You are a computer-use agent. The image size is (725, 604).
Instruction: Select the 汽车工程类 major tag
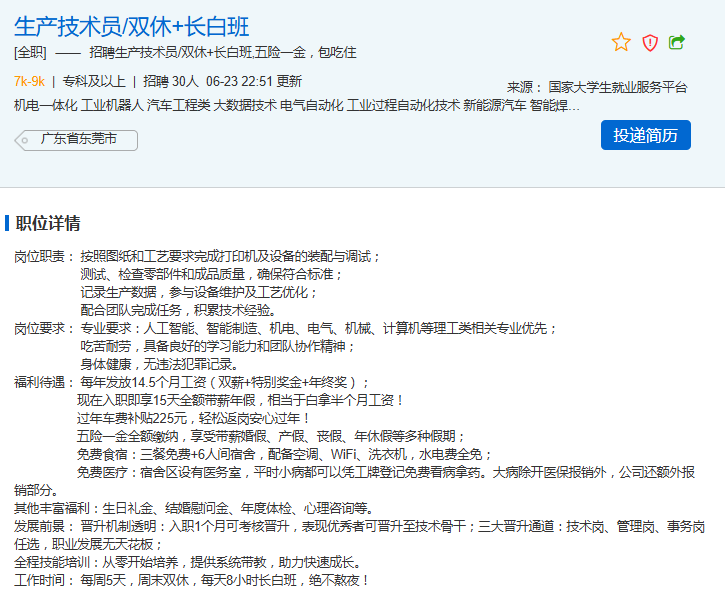point(179,105)
